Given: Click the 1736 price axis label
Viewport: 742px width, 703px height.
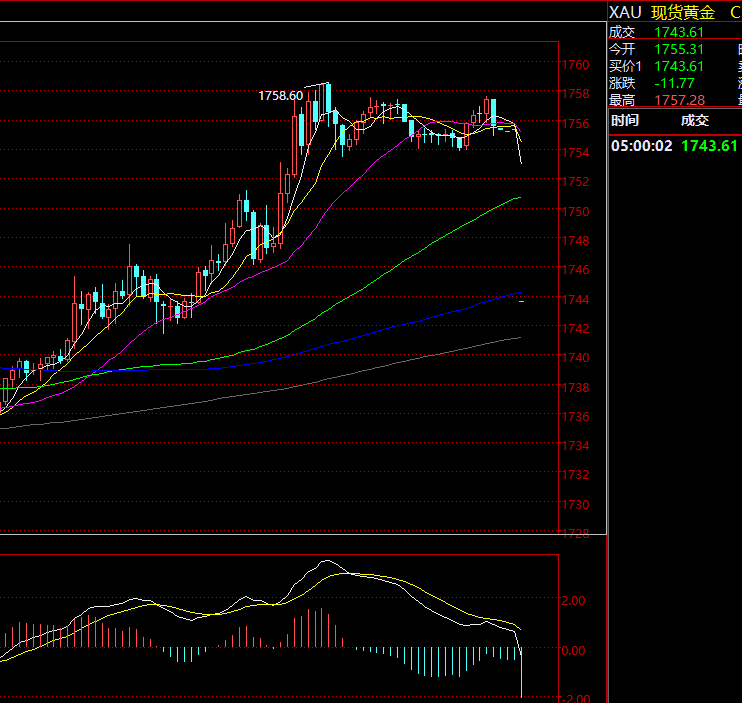Looking at the screenshot, I should tap(575, 417).
